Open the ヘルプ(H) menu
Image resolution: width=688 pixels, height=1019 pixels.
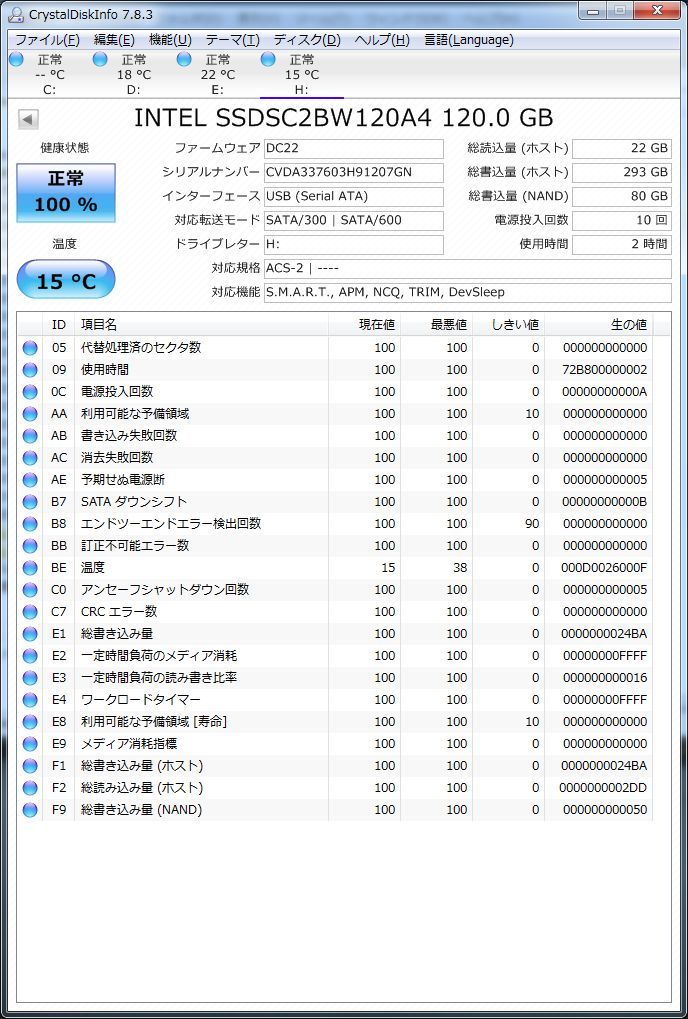tap(382, 40)
